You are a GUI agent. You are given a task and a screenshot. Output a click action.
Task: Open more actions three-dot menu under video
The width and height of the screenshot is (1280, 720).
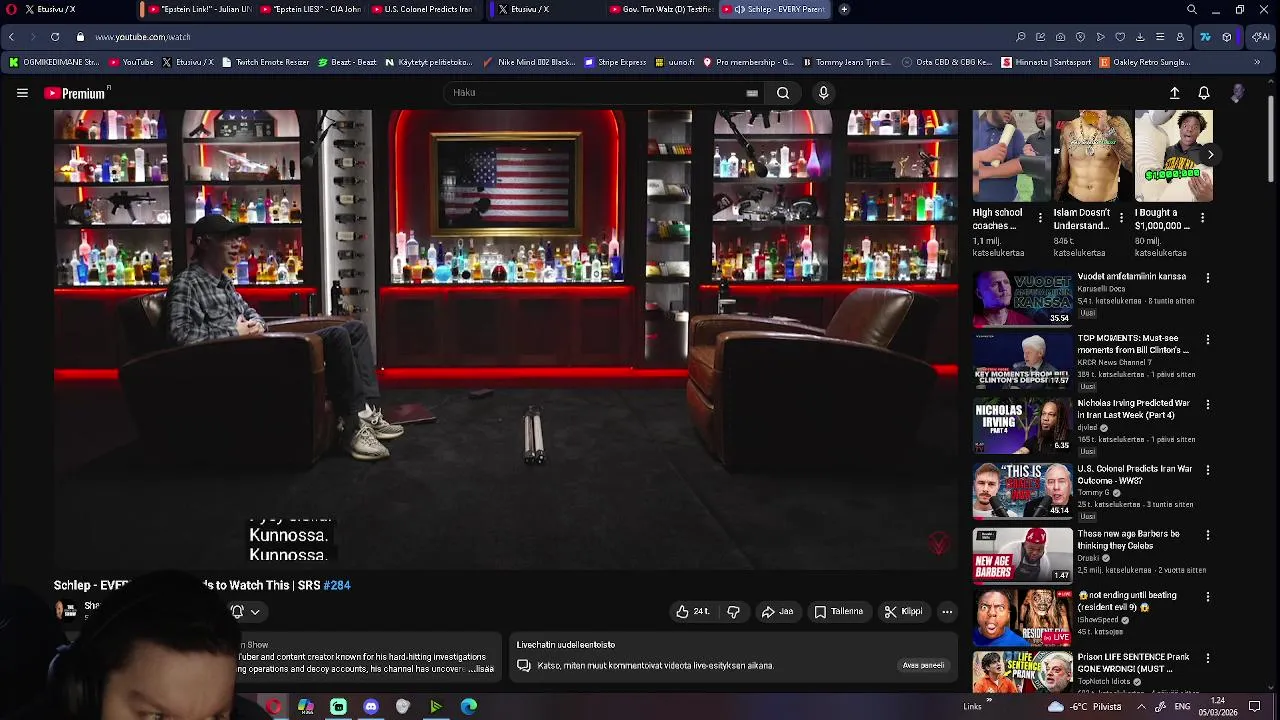click(x=947, y=611)
